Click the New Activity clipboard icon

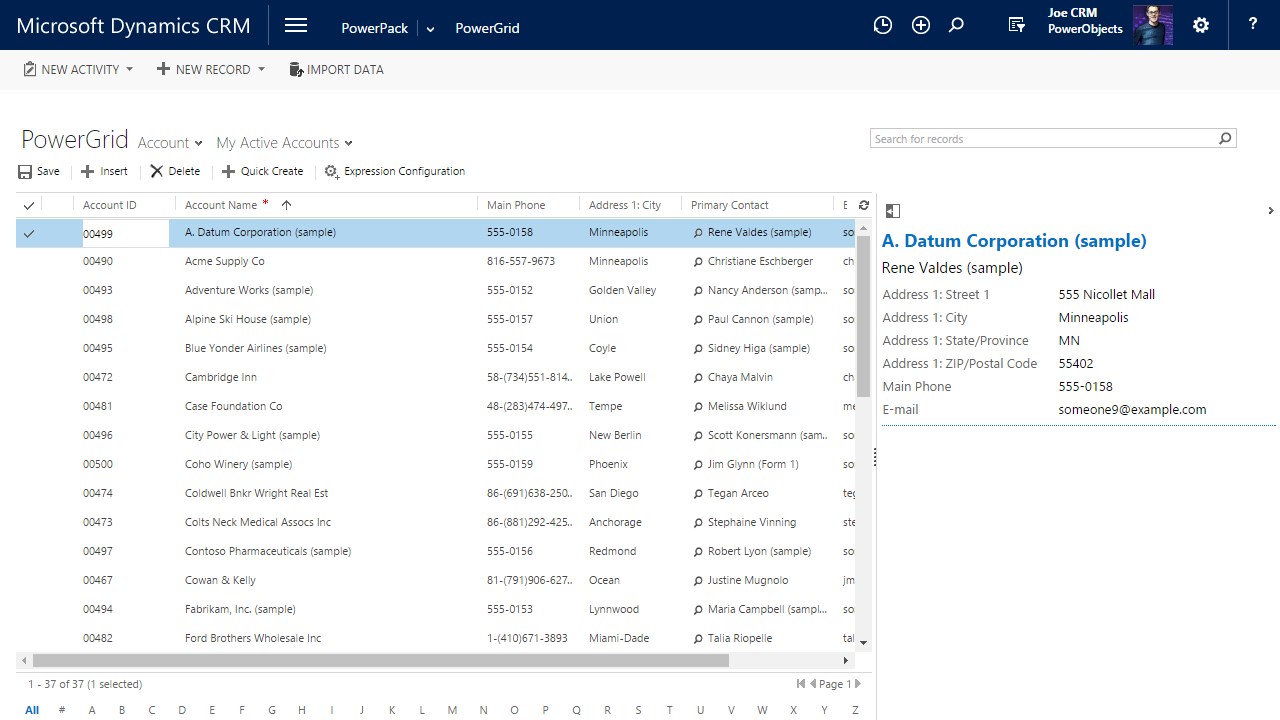pyautogui.click(x=30, y=69)
